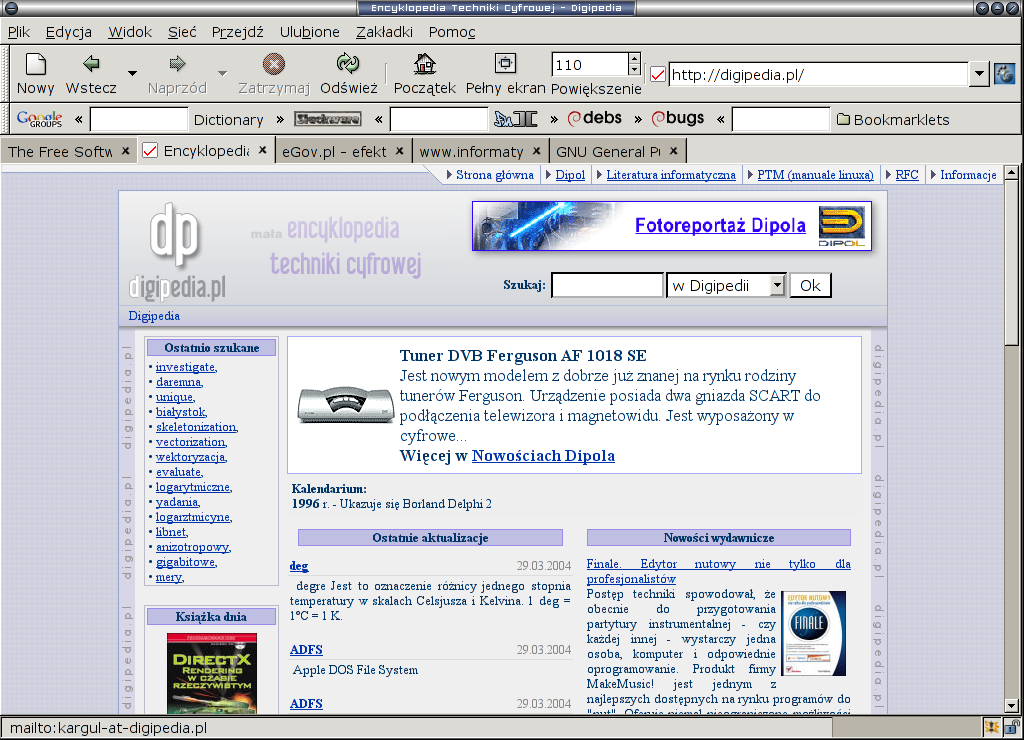Click the Debian debs bookmark
The width and height of the screenshot is (1024, 740).
click(594, 118)
